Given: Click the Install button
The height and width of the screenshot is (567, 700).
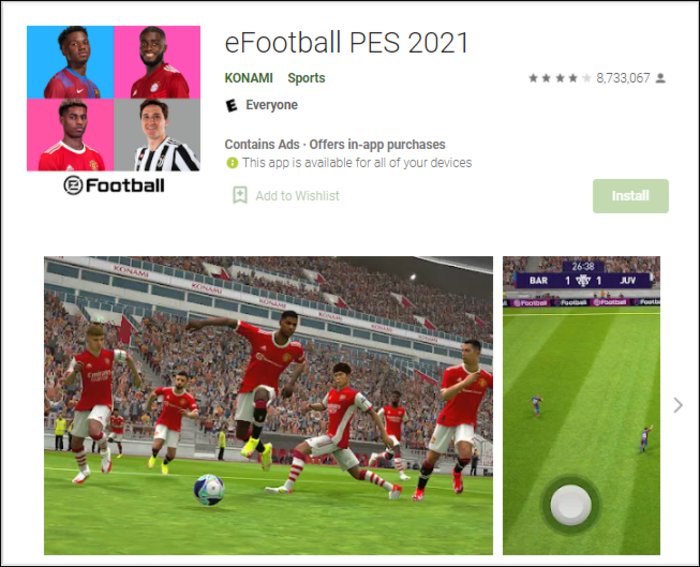Looking at the screenshot, I should [630, 196].
